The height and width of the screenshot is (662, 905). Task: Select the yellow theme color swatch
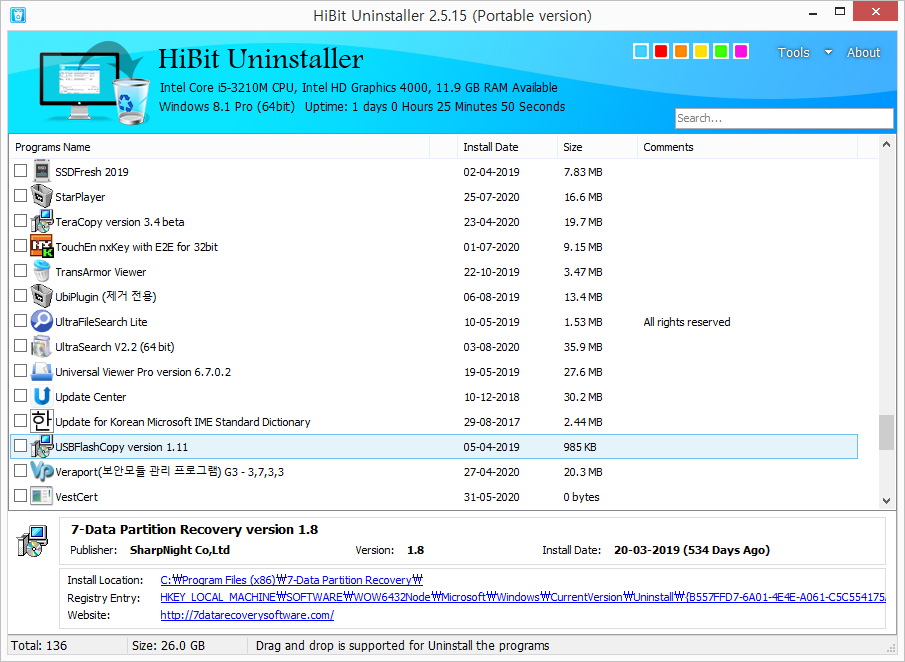point(701,51)
